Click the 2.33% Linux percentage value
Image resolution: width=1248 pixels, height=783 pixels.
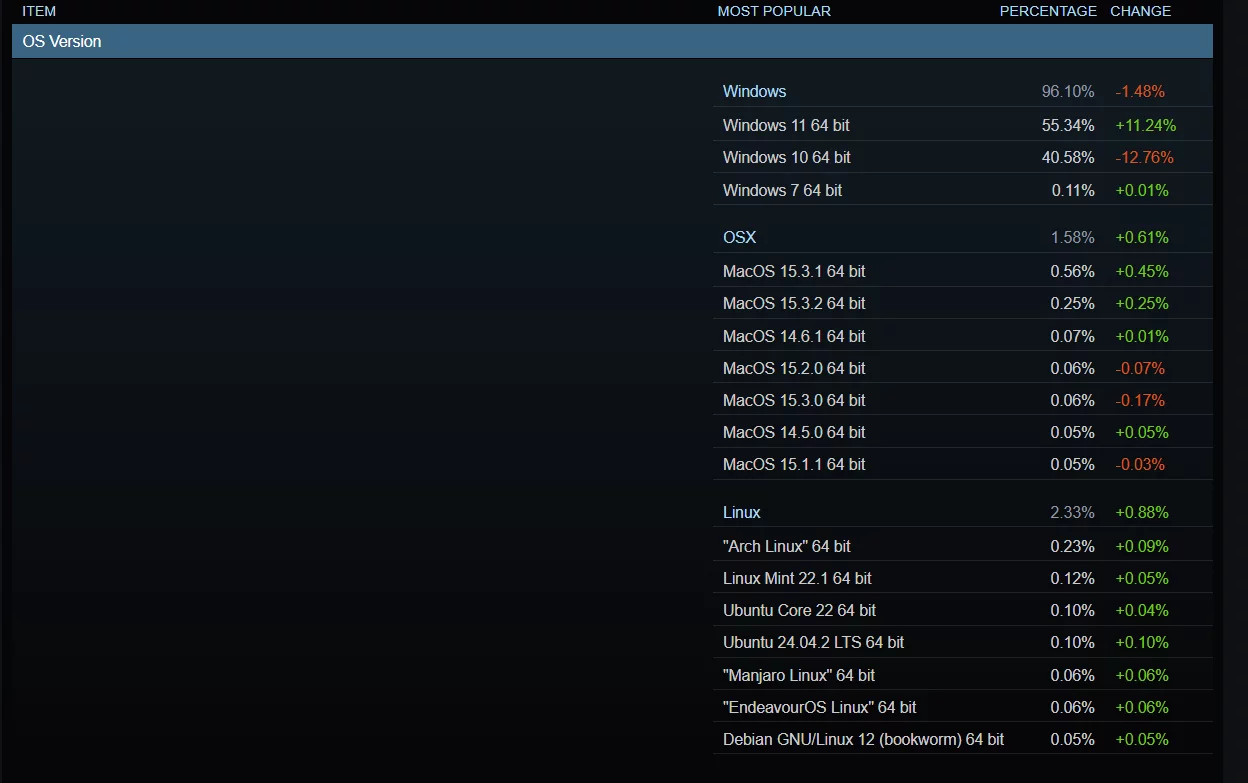(x=1072, y=512)
